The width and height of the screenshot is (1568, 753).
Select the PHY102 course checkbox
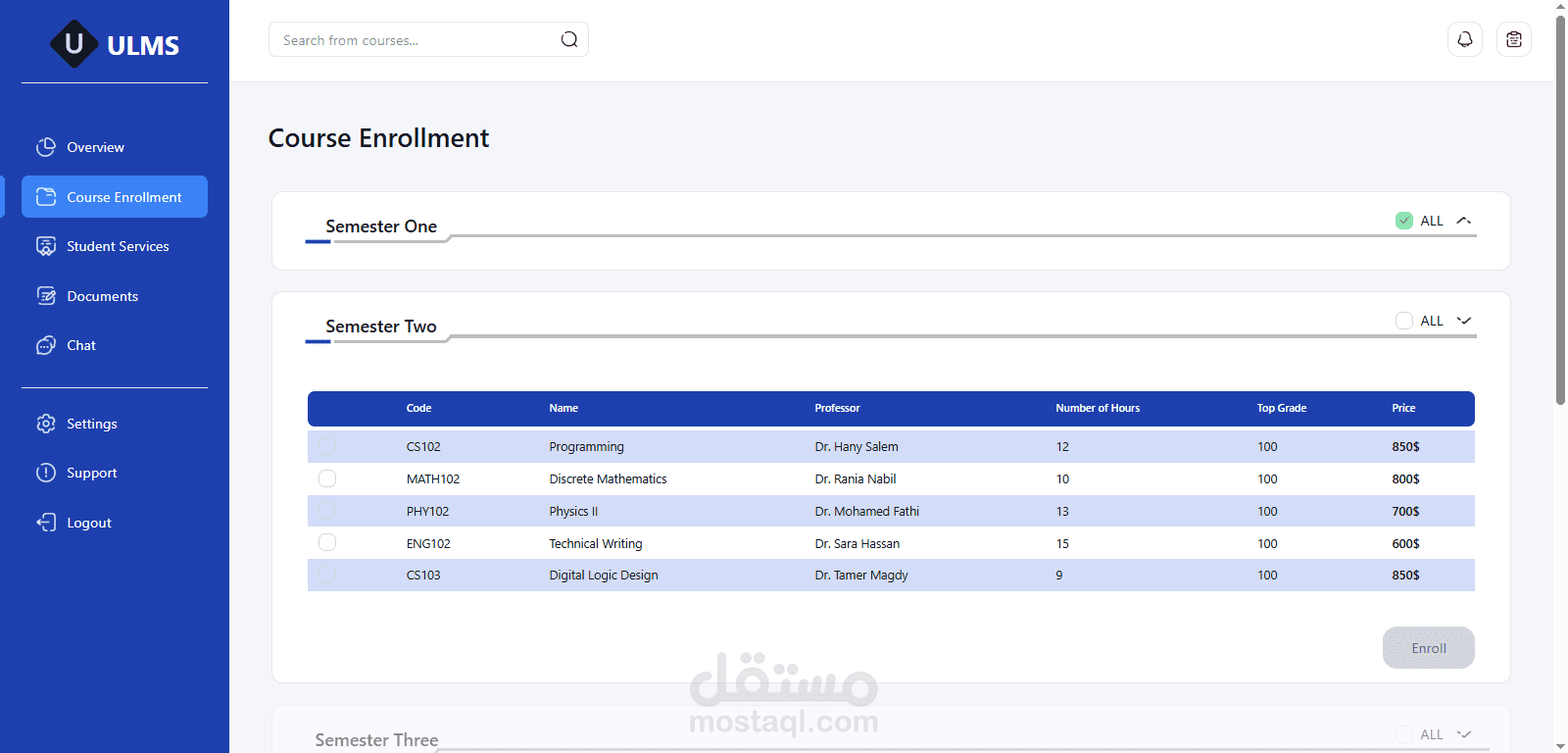pyautogui.click(x=327, y=511)
